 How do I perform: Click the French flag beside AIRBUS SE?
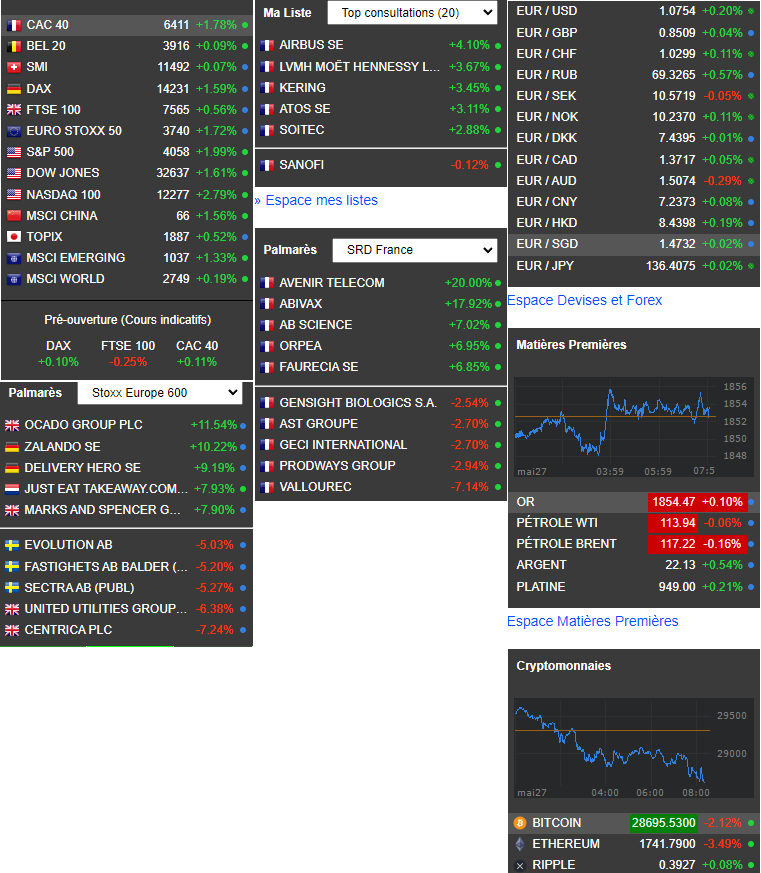pyautogui.click(x=267, y=45)
